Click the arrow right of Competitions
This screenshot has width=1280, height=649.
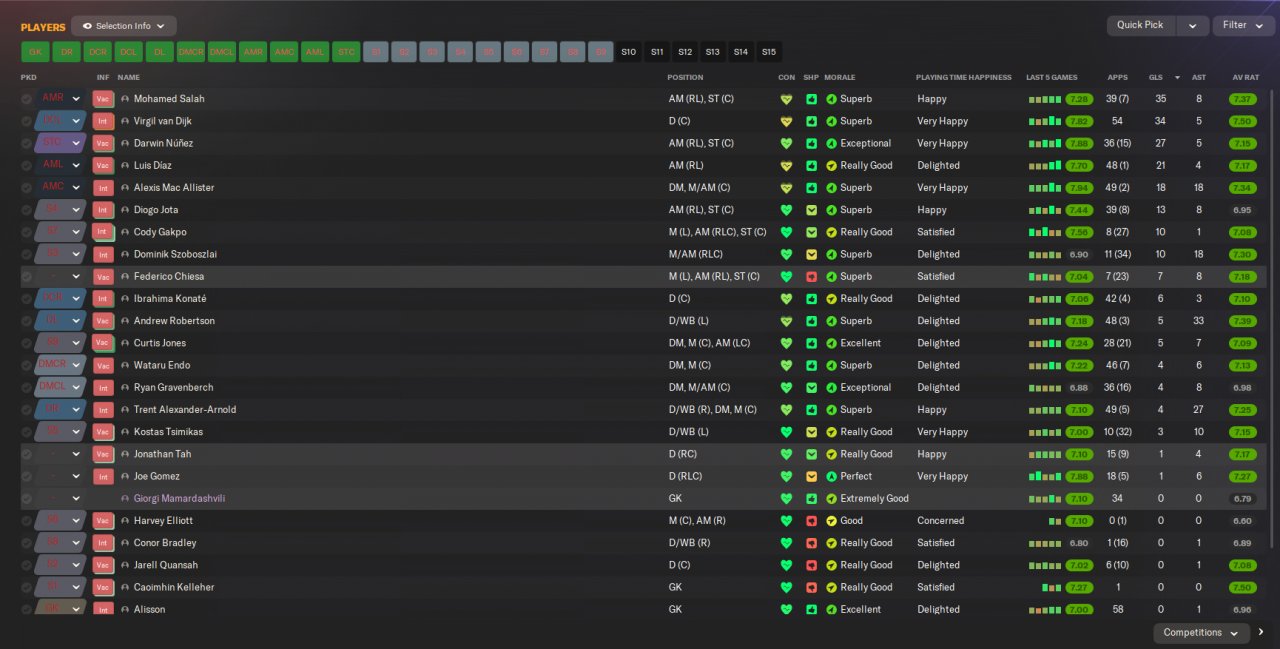1261,633
